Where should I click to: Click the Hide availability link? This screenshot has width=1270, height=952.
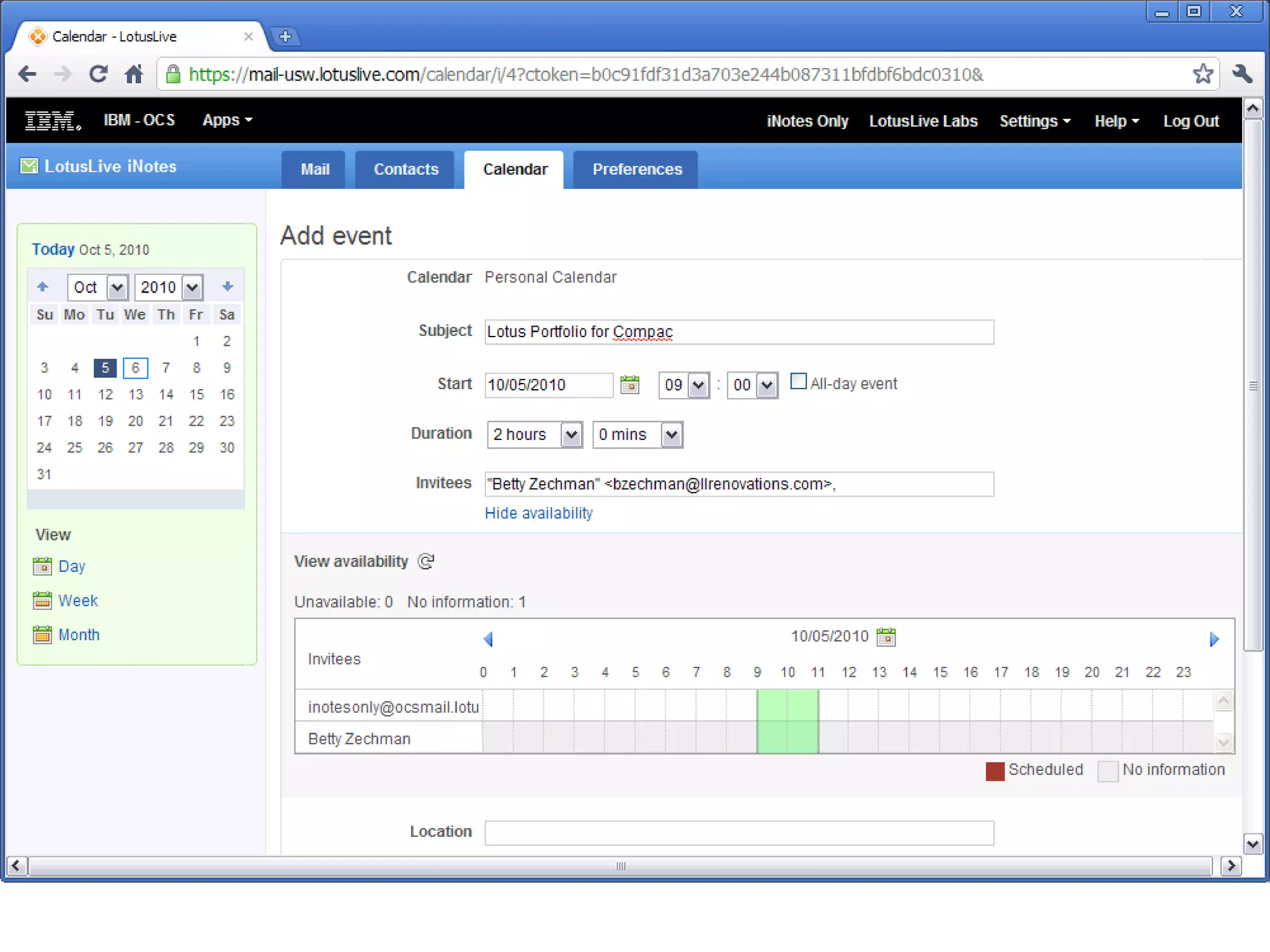click(x=538, y=513)
